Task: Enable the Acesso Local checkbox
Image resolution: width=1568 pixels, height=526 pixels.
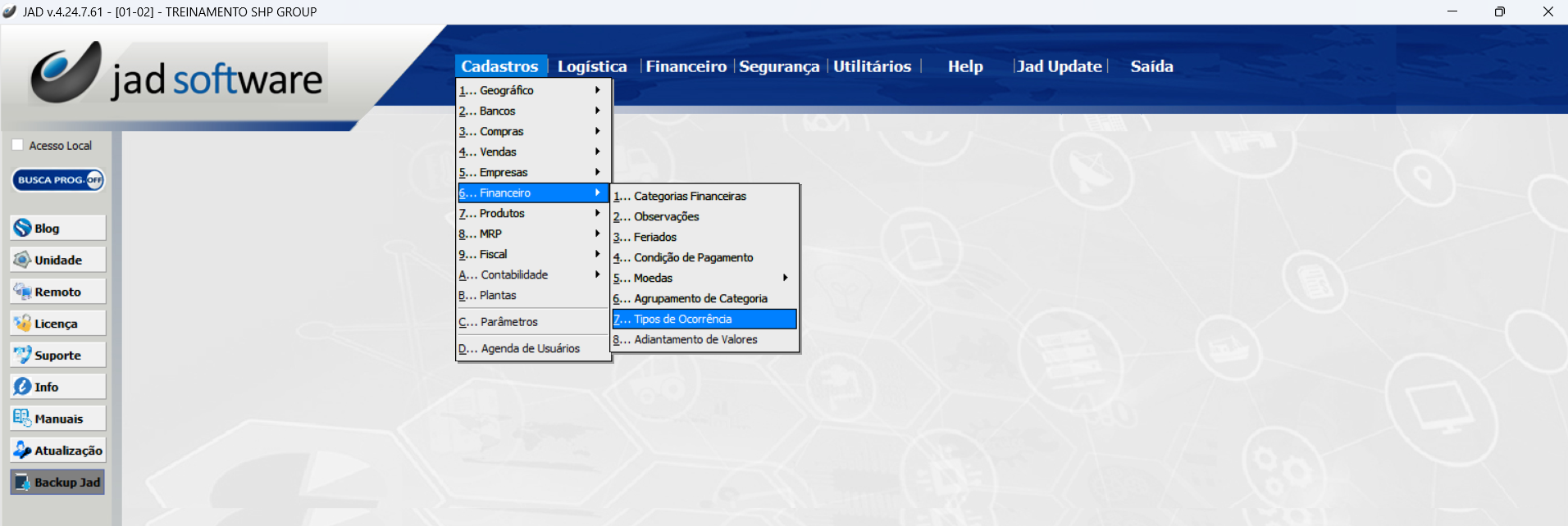Action: pyautogui.click(x=17, y=145)
